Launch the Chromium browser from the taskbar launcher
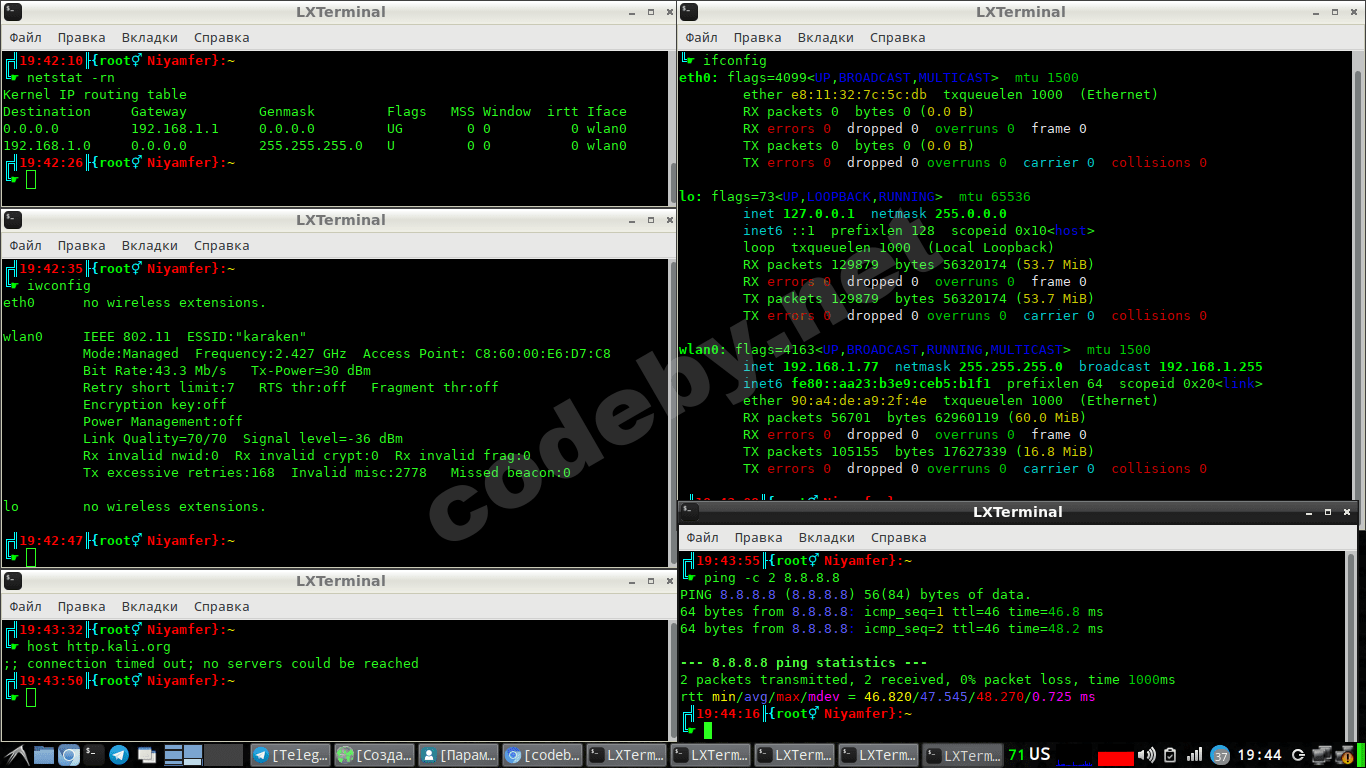The width and height of the screenshot is (1366, 768). point(69,755)
